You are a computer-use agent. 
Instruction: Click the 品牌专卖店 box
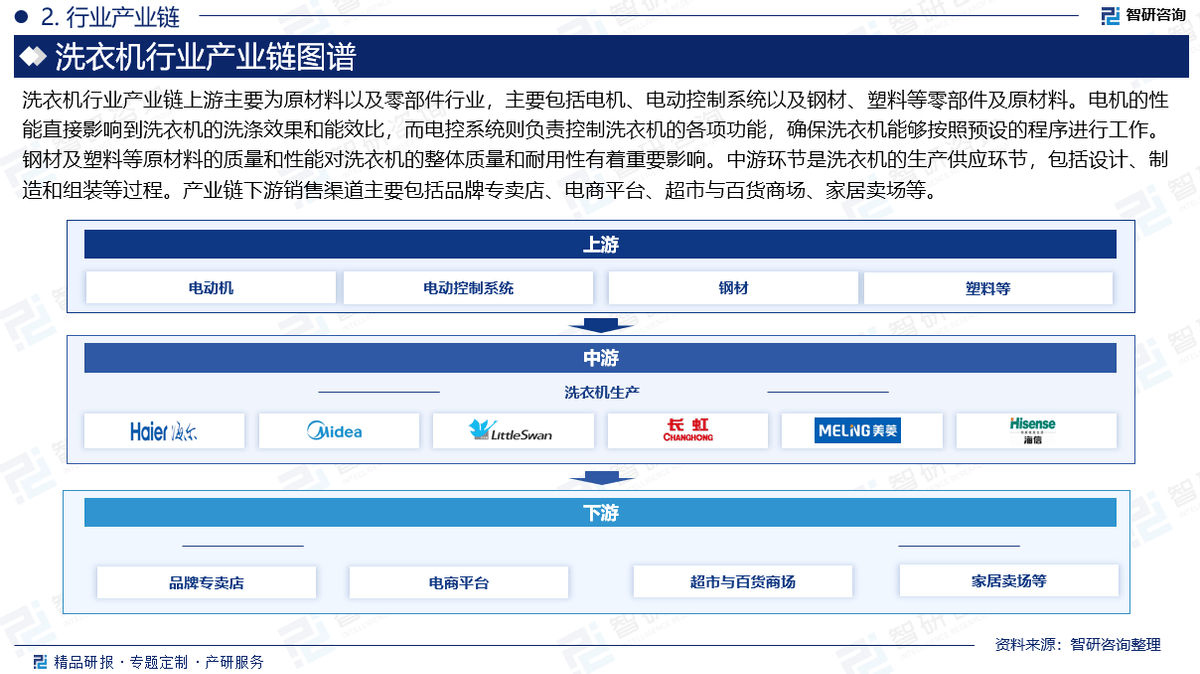[x=206, y=582]
